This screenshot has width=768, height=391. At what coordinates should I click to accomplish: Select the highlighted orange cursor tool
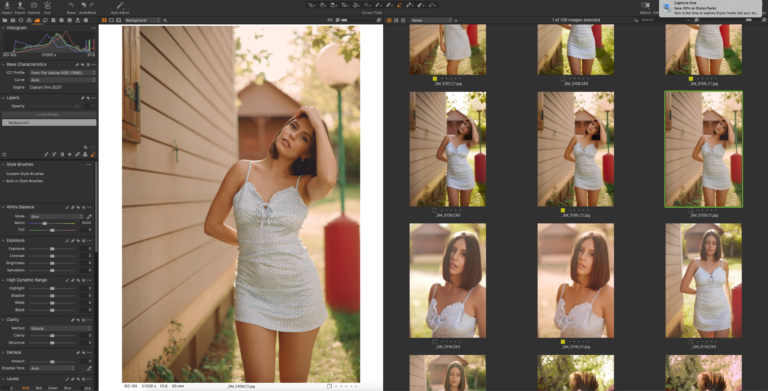point(400,5)
